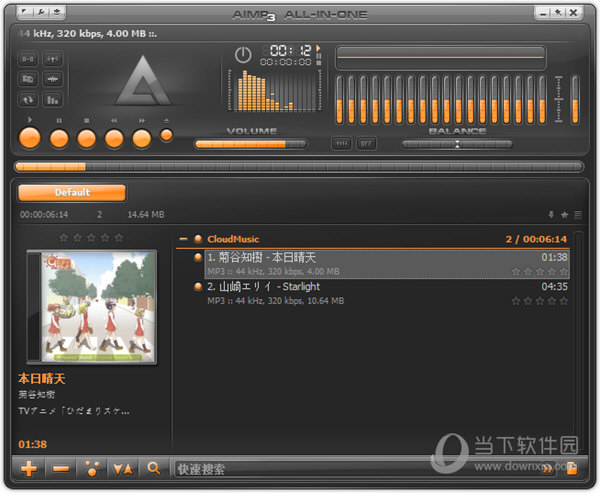Click the elapsed time display 00:12

coord(290,50)
